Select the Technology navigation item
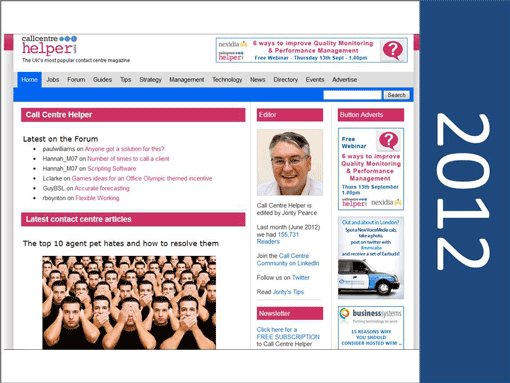 point(227,80)
